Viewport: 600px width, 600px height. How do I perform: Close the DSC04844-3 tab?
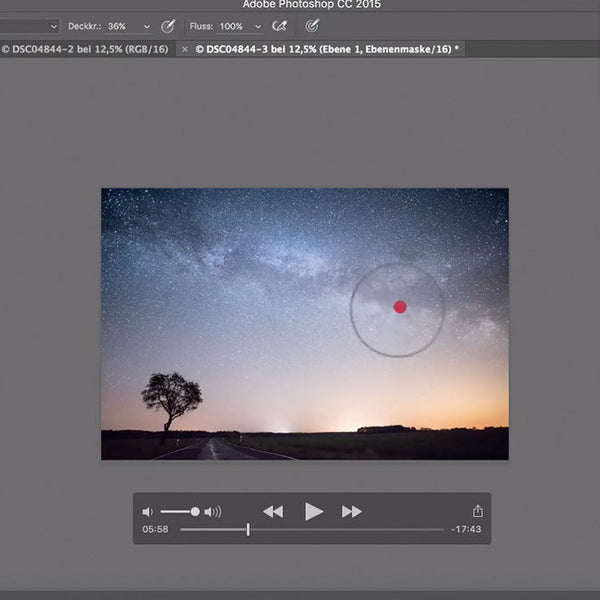tap(185, 48)
